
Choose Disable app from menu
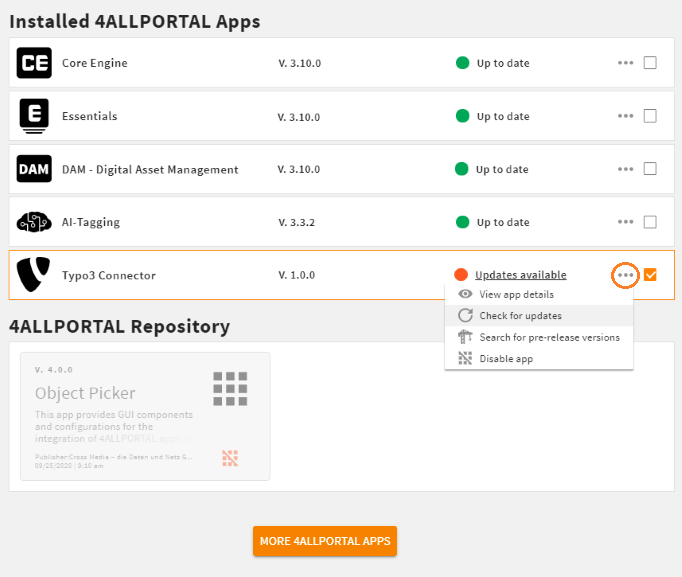pos(538,359)
